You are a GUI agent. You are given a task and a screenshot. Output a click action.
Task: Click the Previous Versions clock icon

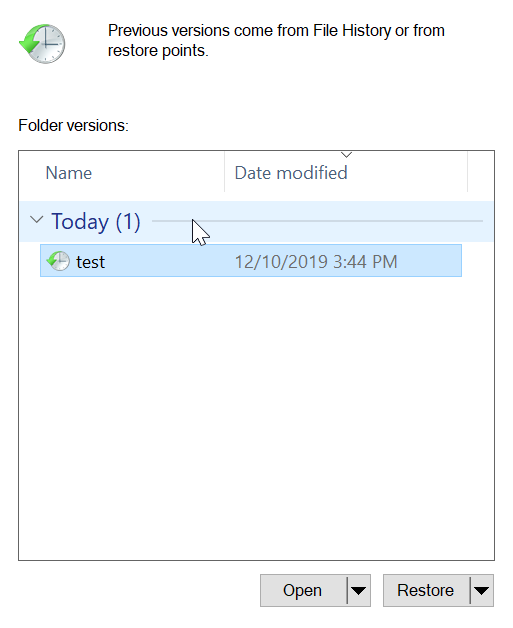(x=42, y=43)
